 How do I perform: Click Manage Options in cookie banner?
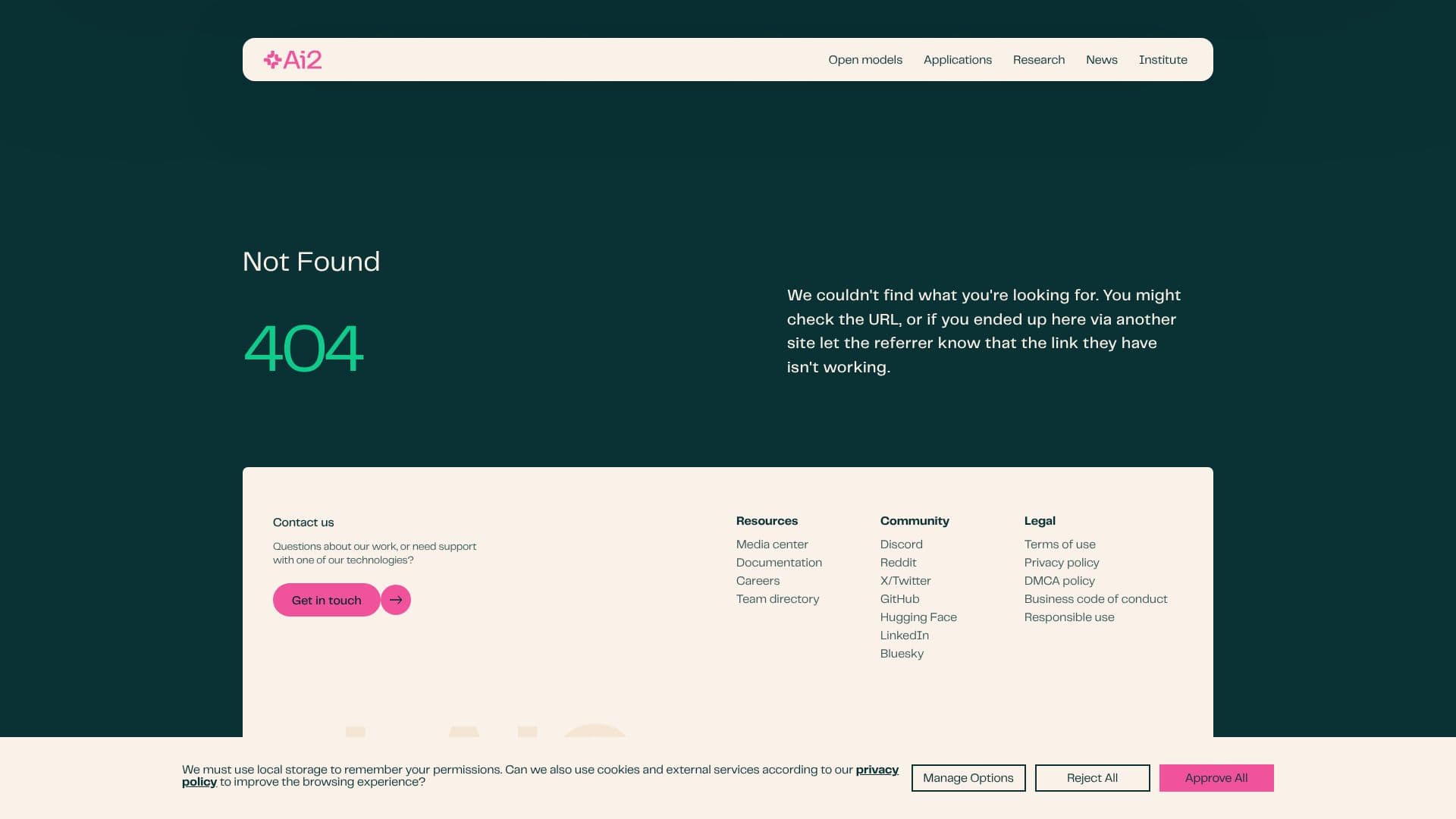coord(968,778)
